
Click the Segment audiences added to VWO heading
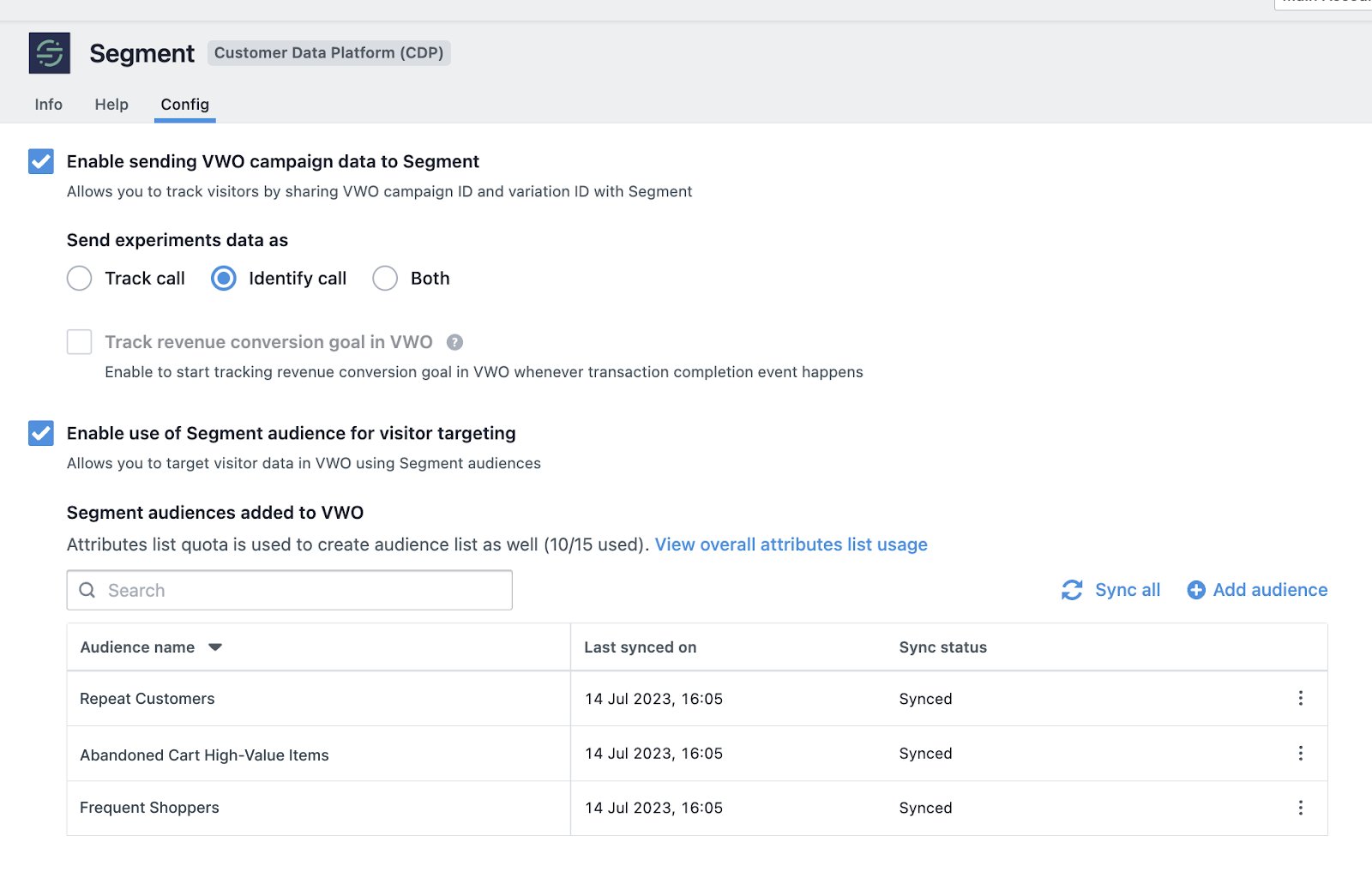click(215, 513)
